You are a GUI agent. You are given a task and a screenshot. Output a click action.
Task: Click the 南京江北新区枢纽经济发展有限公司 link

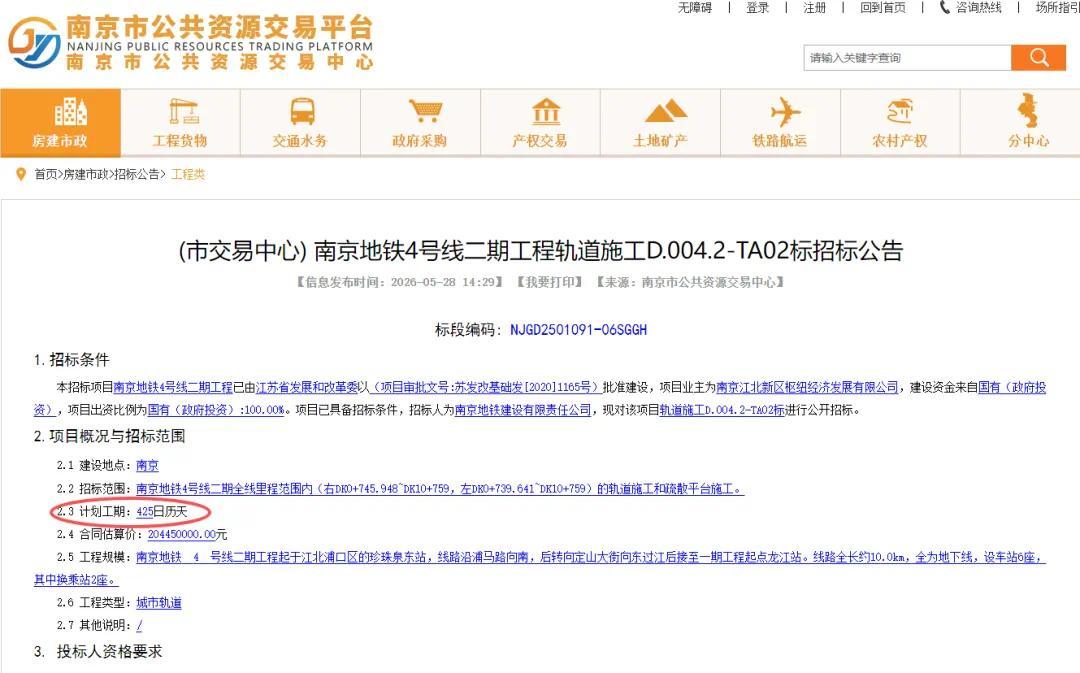coord(807,387)
